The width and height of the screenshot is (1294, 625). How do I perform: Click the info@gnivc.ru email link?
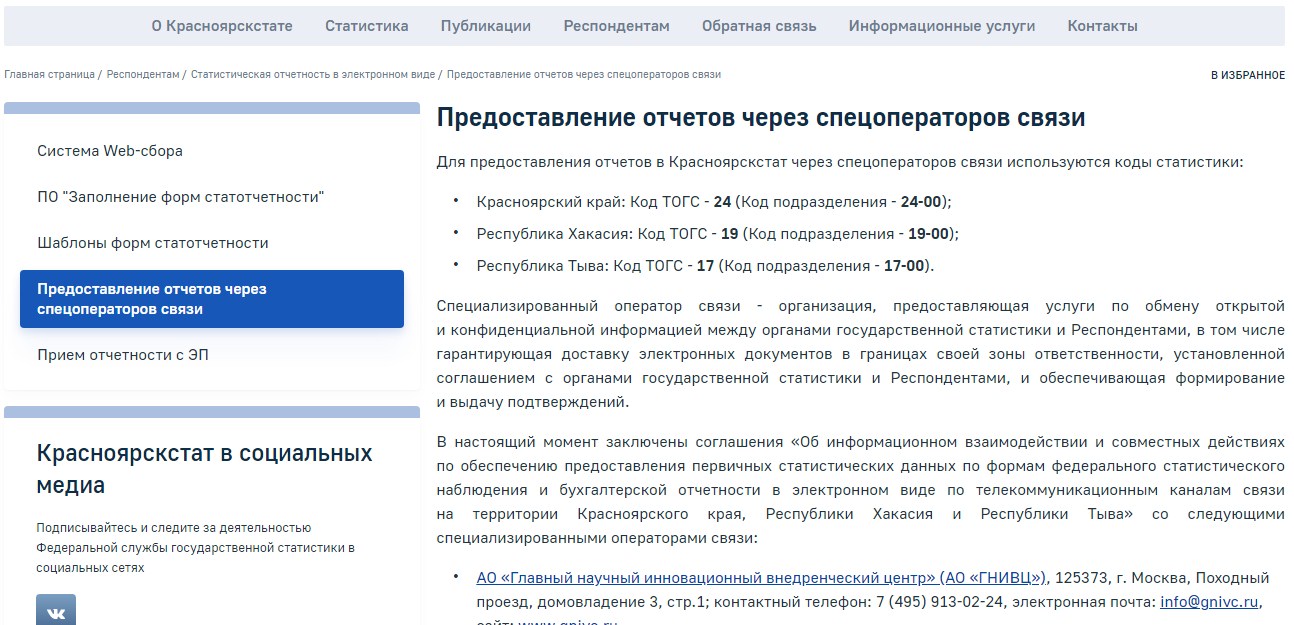[x=1209, y=602]
